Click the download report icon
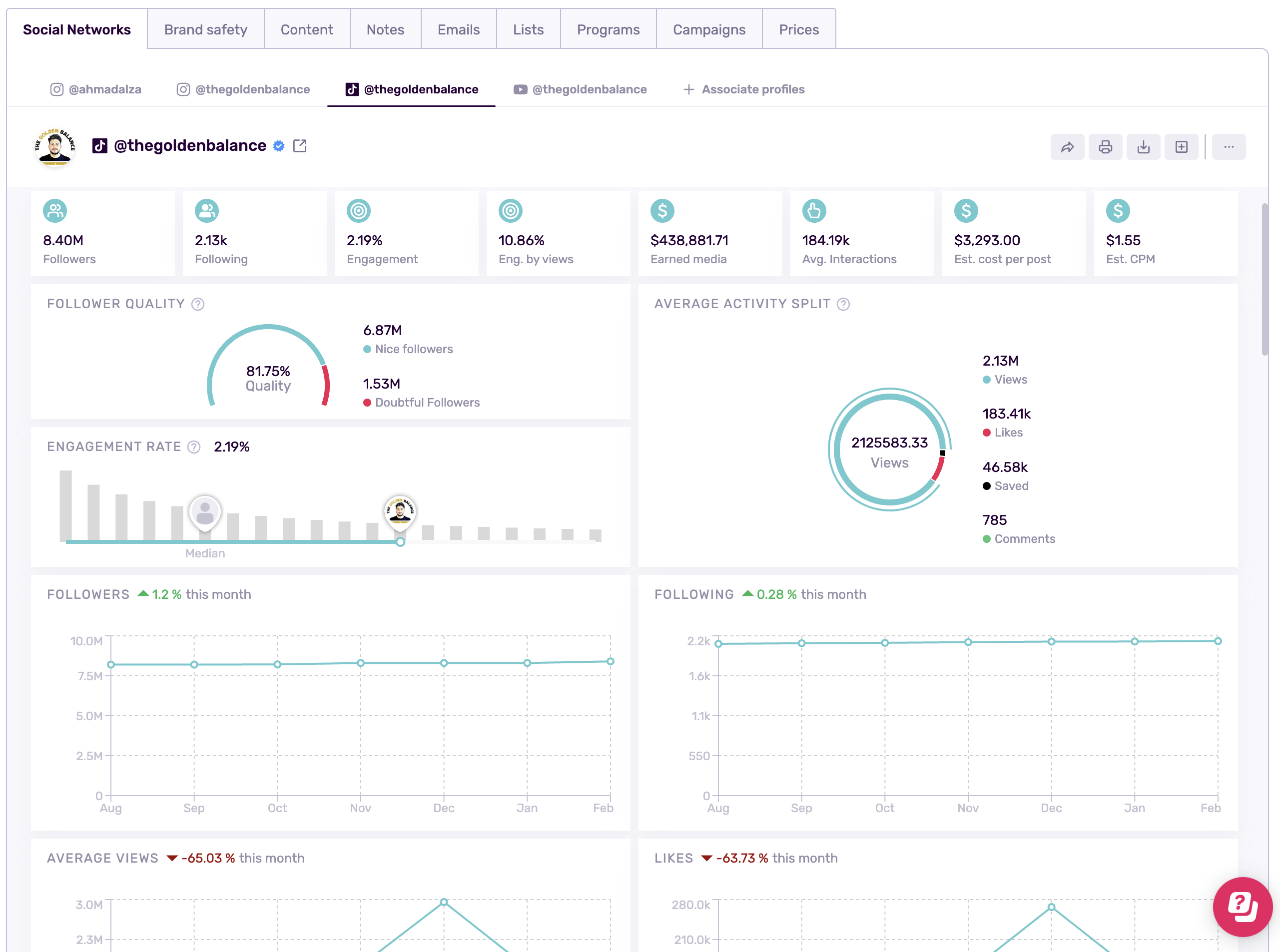Viewport: 1280px width, 952px height. (x=1144, y=147)
